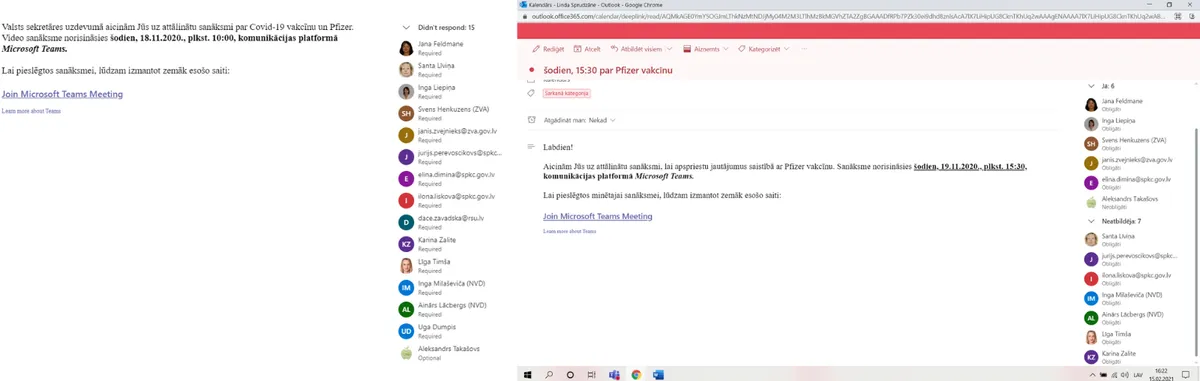Click Jana Feldmane avatar in Didn't respond list
Viewport: 1200px width, 381px height.
tap(406, 49)
